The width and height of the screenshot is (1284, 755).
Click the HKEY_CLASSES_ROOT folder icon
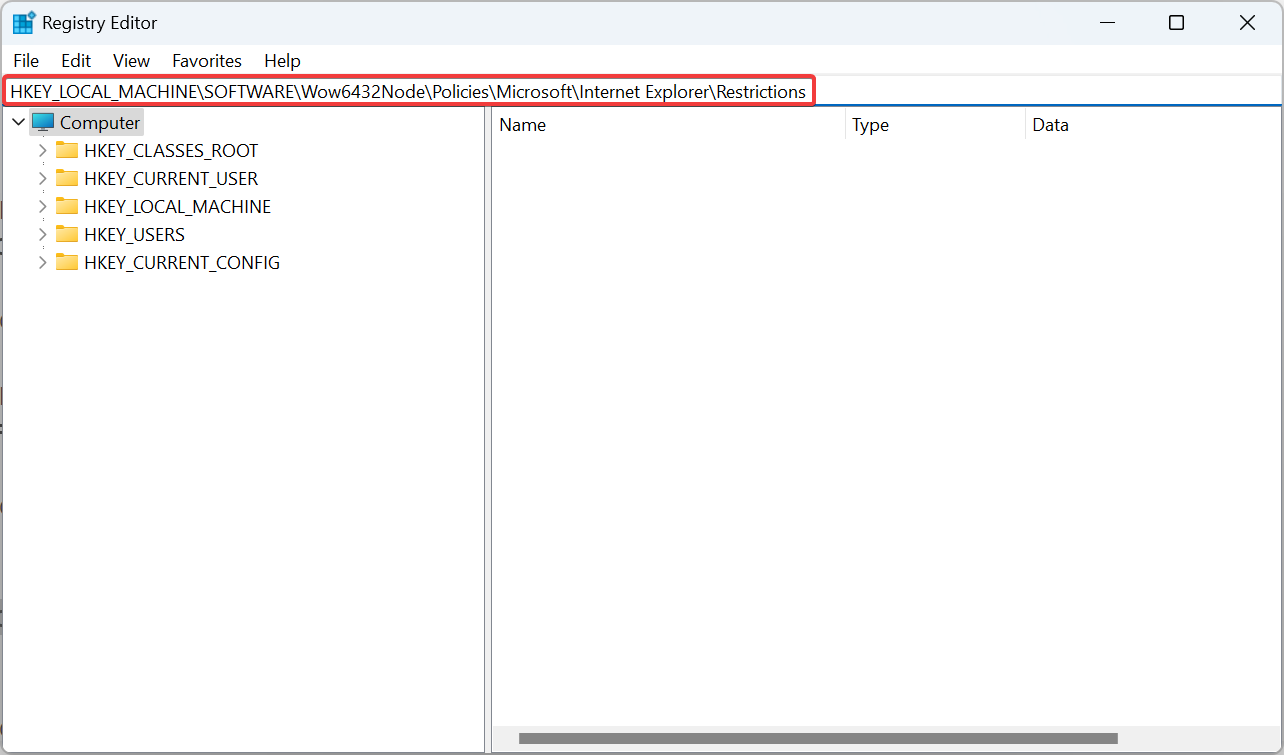67,151
